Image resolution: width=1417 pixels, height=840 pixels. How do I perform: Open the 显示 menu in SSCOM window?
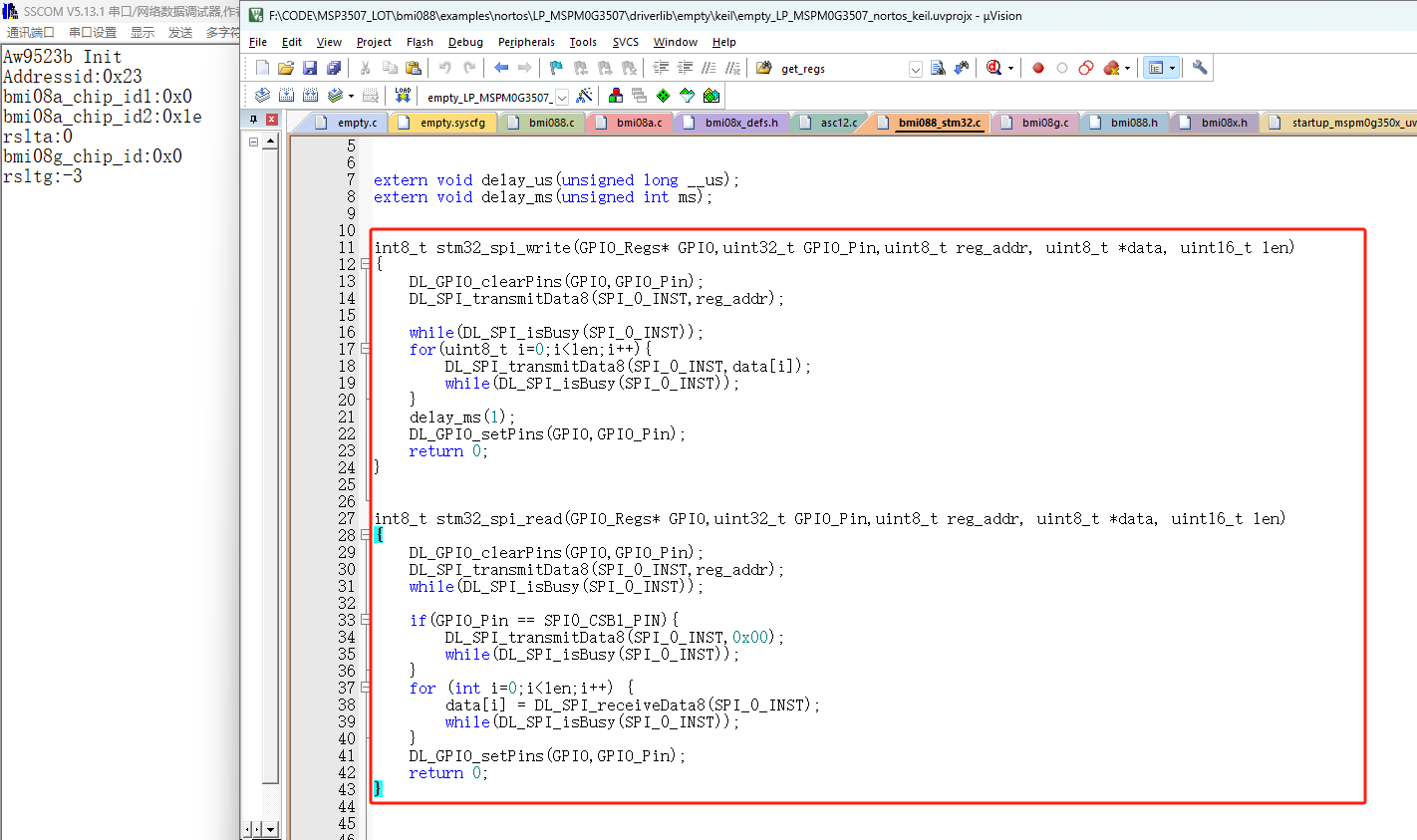pos(142,33)
